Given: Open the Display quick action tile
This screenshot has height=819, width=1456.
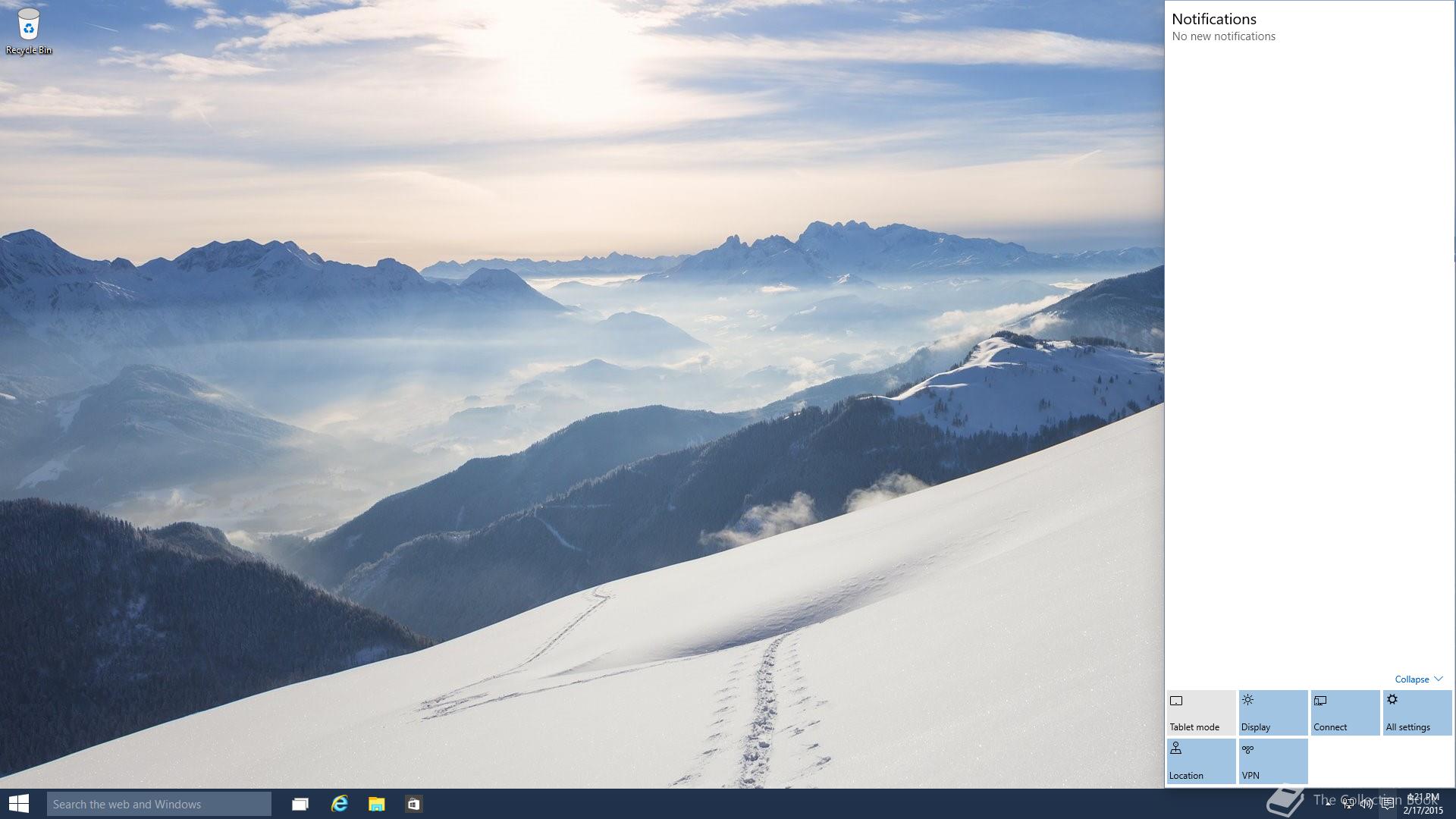Looking at the screenshot, I should tap(1272, 713).
